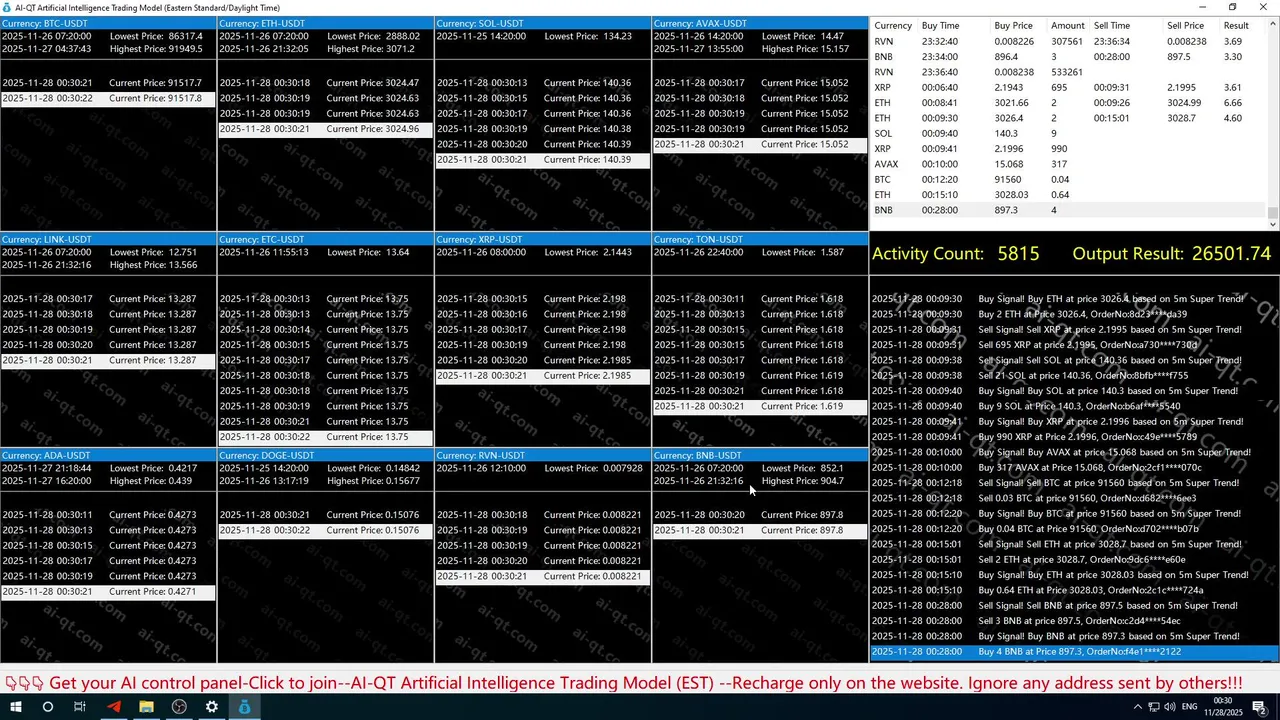Click the trades table scrollbar thumb
This screenshot has width=1280, height=720.
(x=1273, y=211)
